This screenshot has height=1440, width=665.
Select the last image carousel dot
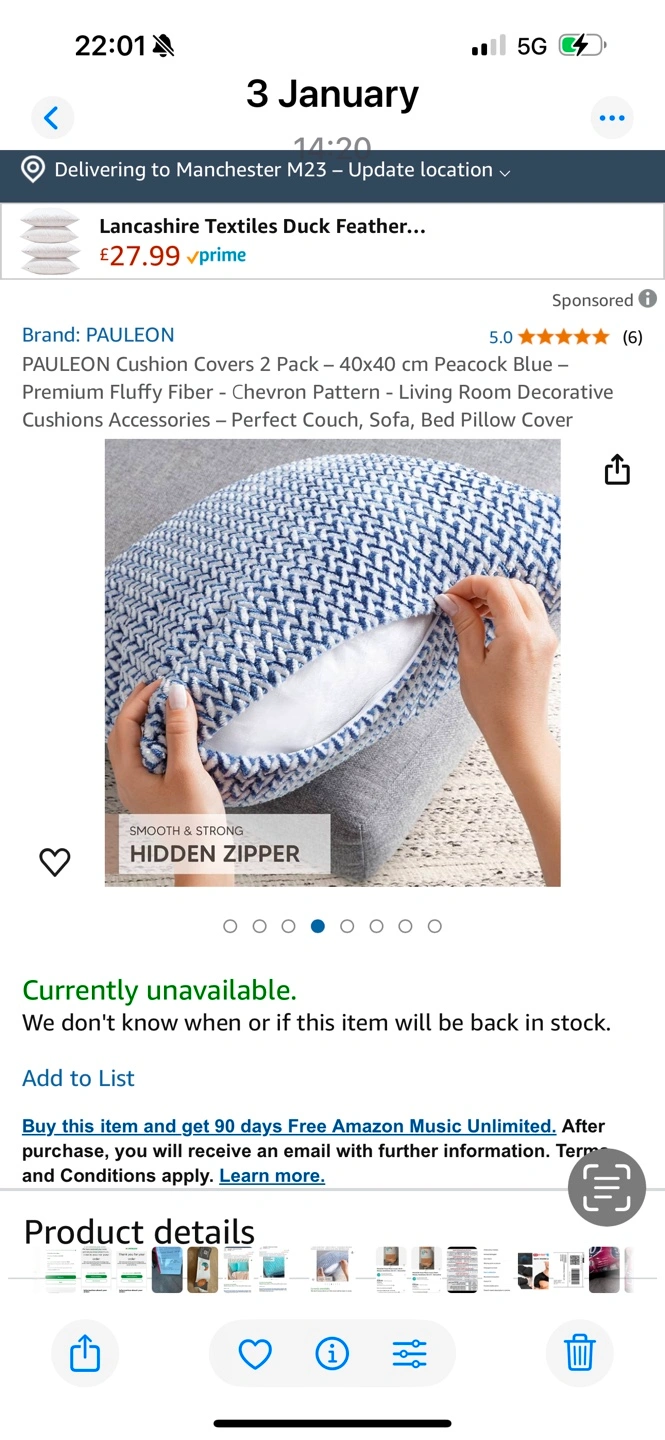[434, 926]
